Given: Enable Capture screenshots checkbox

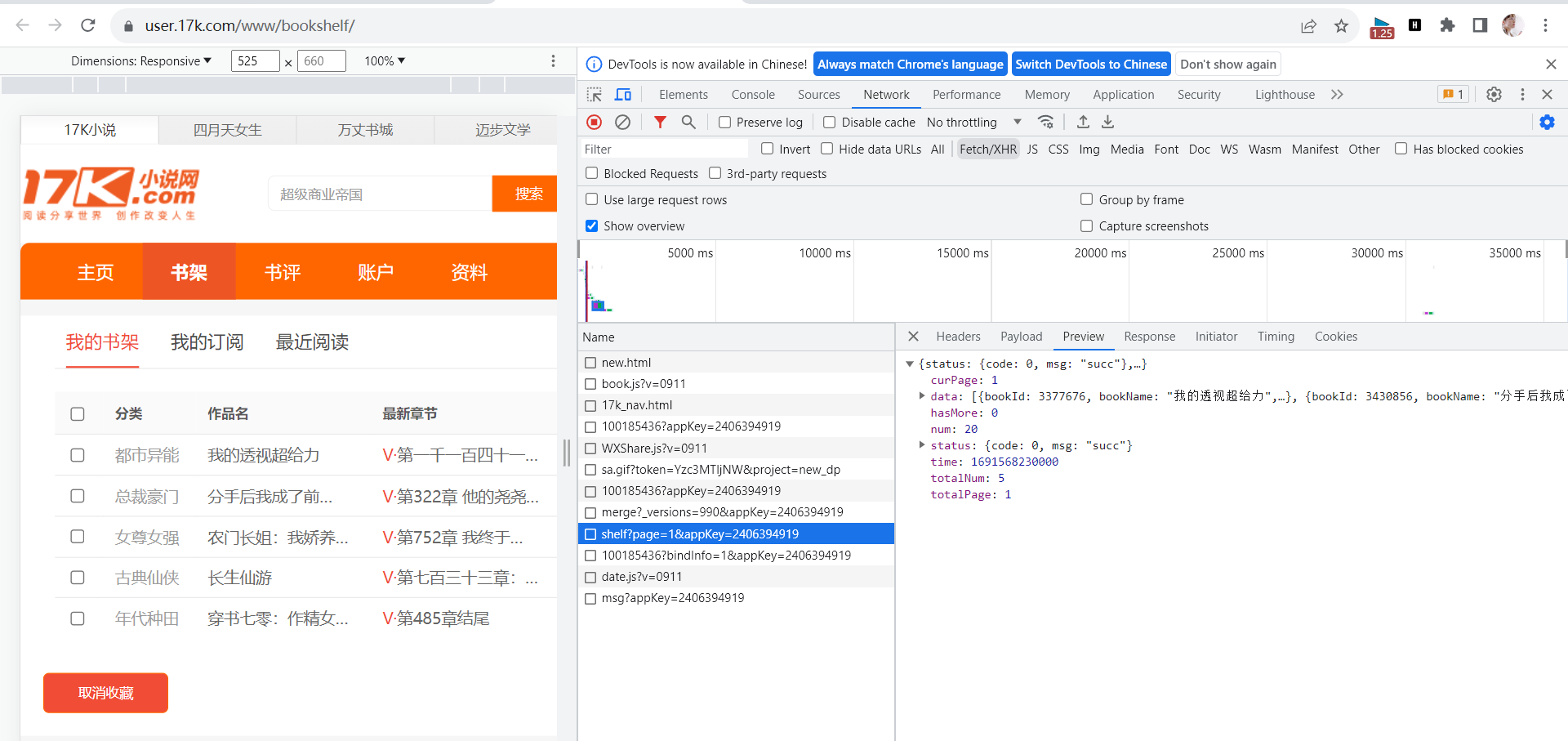Looking at the screenshot, I should pos(1086,225).
